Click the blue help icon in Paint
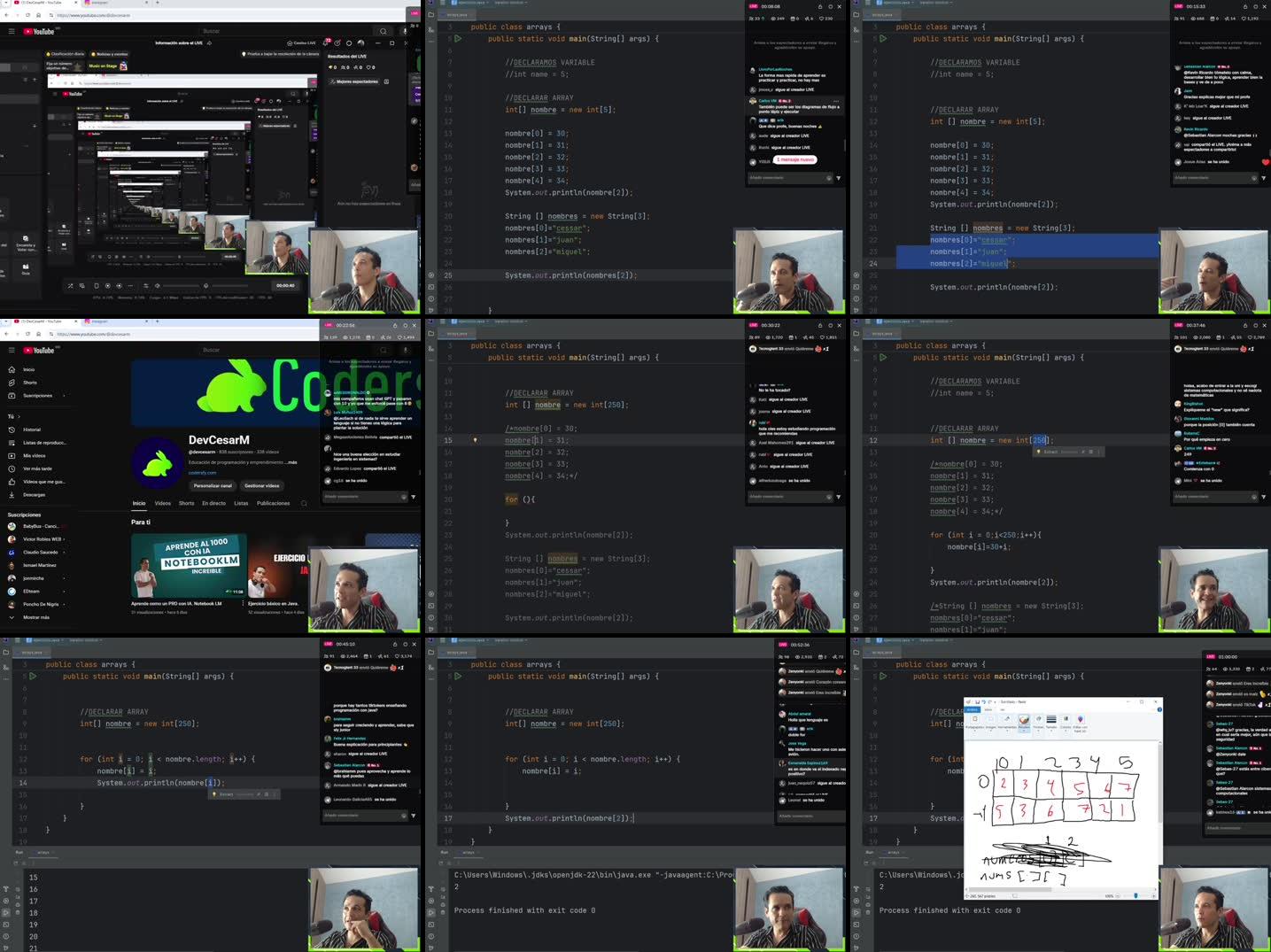Screen dimensions: 1271x952 [x=1159, y=709]
